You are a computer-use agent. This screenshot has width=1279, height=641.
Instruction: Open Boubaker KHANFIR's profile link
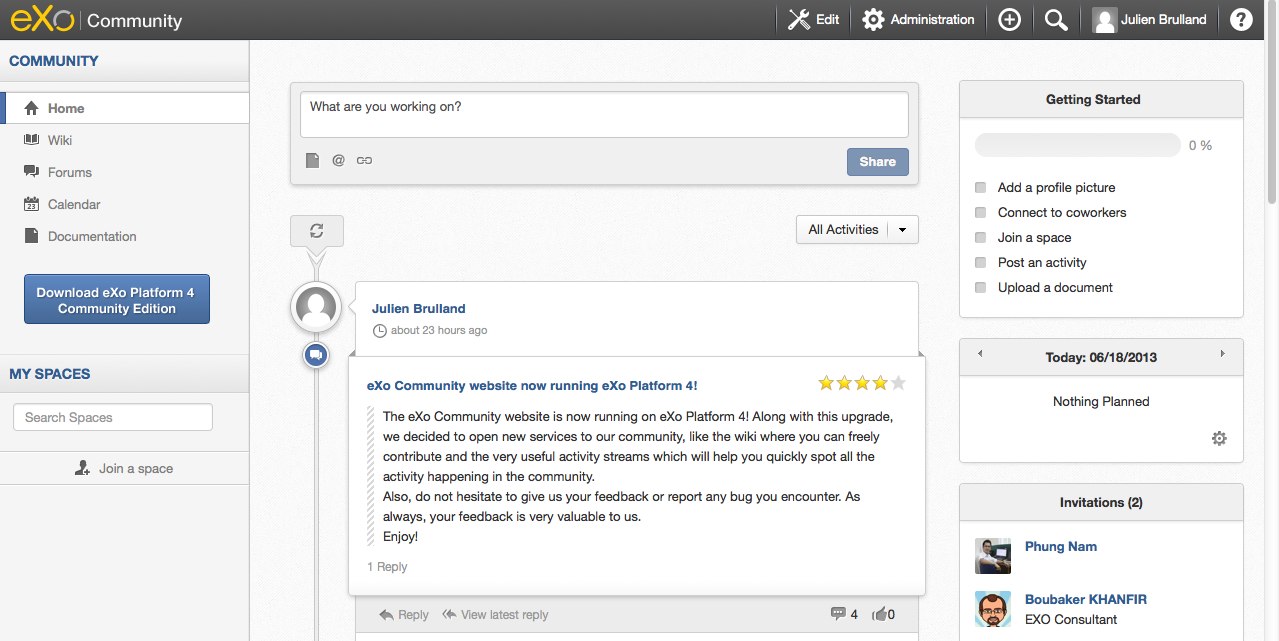click(x=1086, y=599)
